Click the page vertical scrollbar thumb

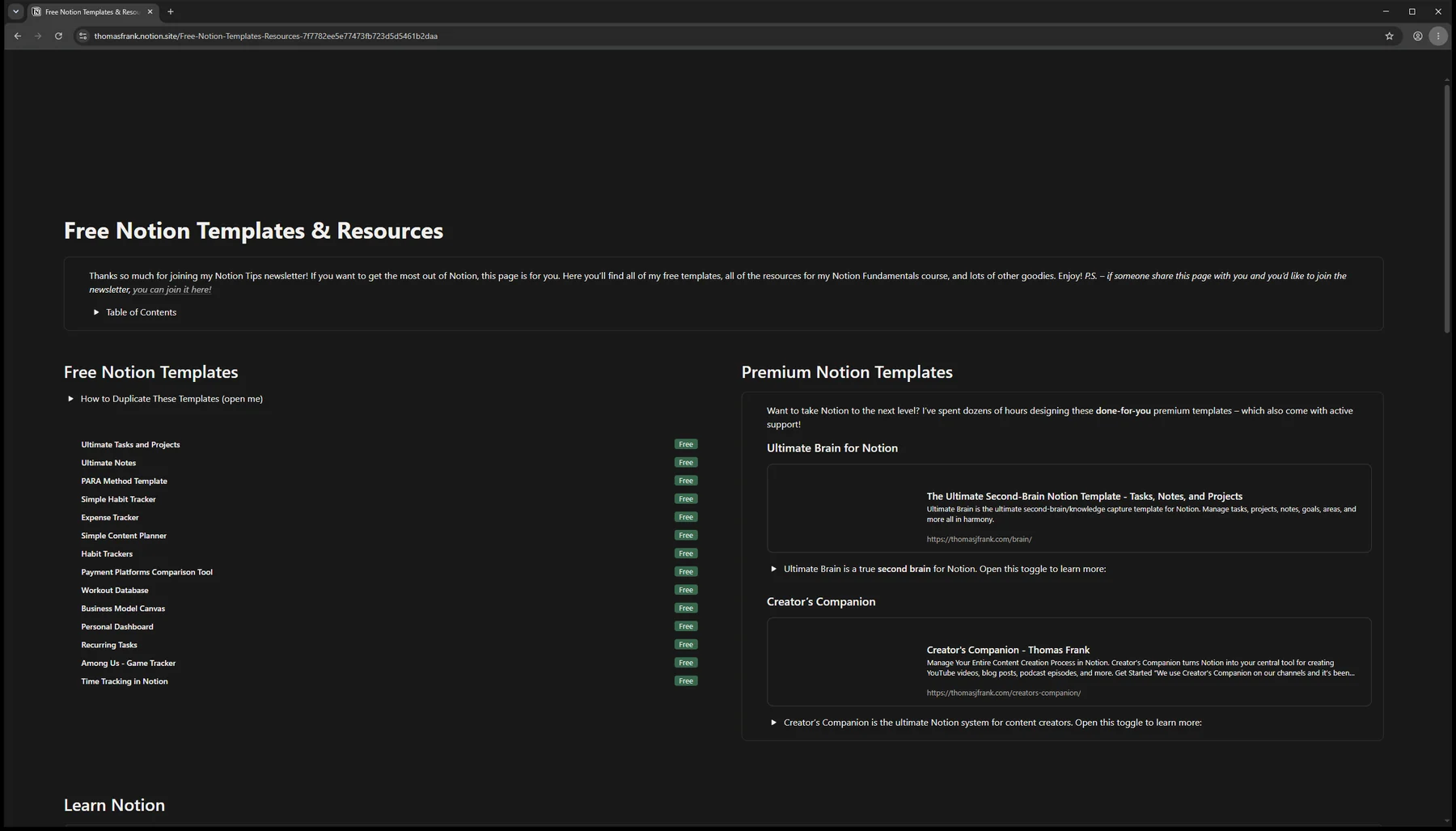click(1447, 209)
